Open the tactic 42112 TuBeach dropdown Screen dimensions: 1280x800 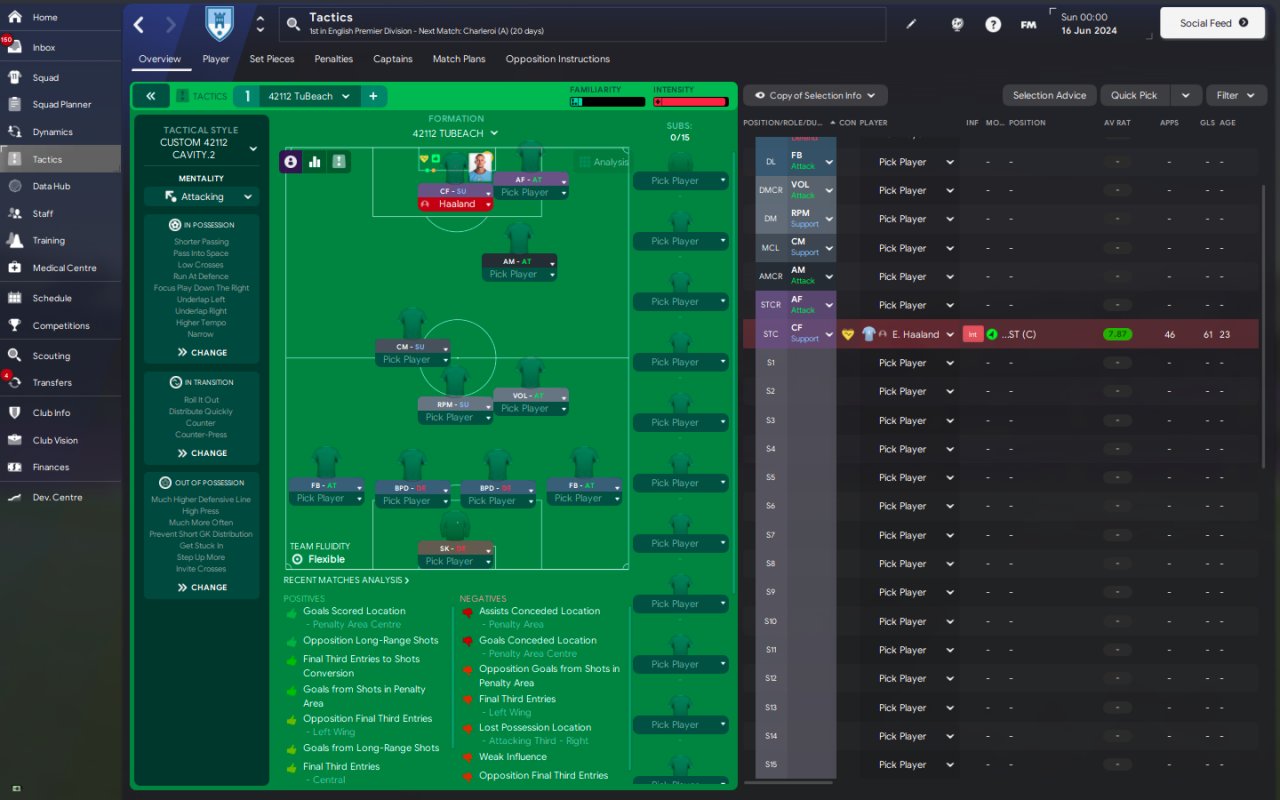pos(310,96)
